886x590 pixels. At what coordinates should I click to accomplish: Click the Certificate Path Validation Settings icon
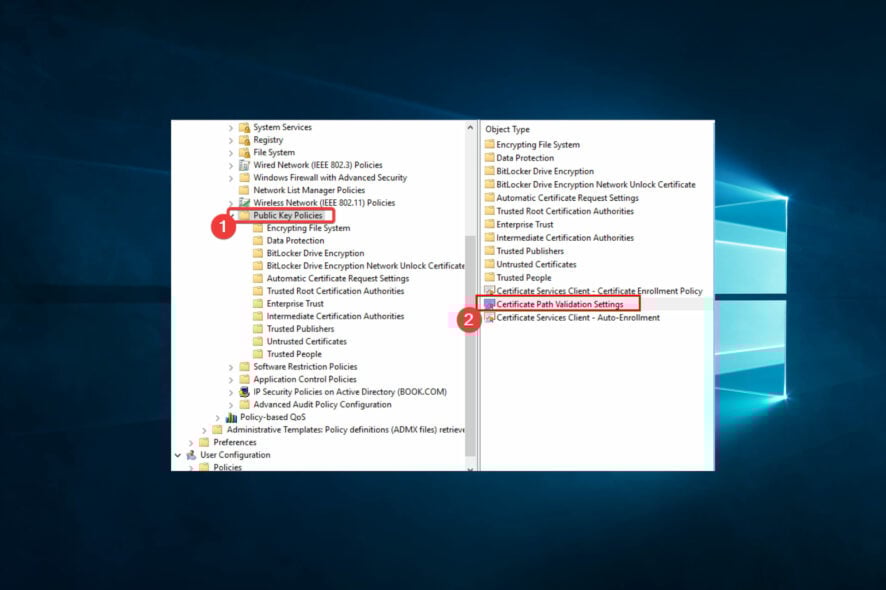tap(488, 304)
